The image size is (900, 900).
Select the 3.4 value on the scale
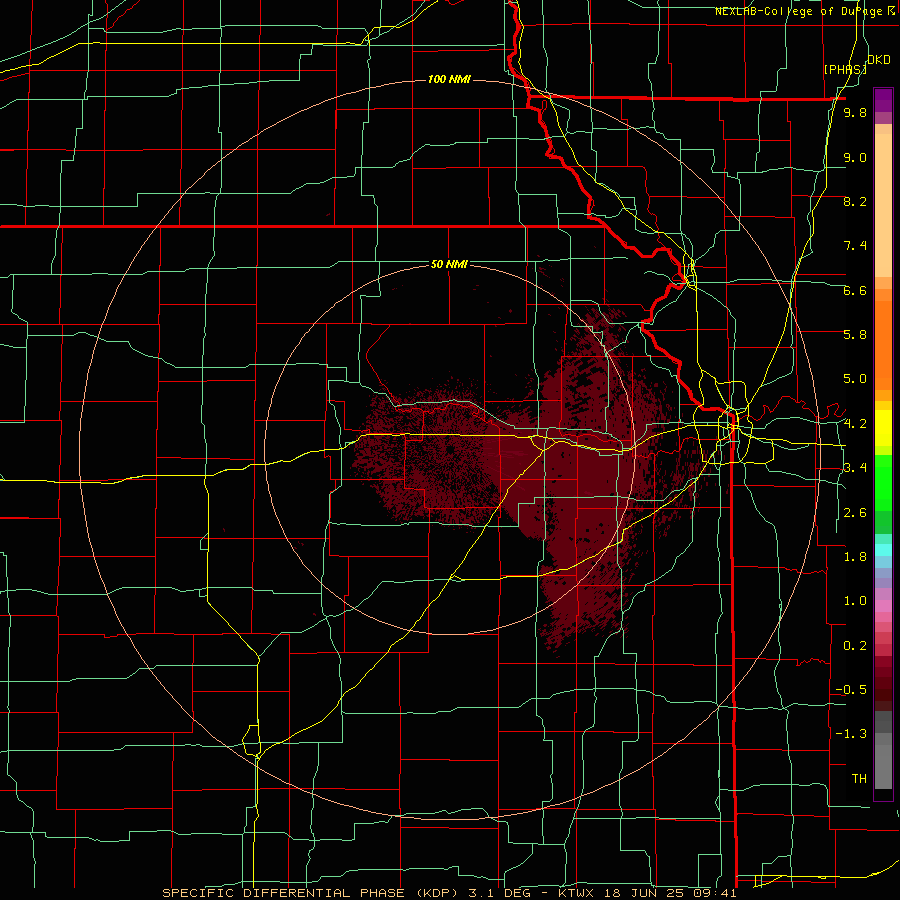[x=855, y=468]
